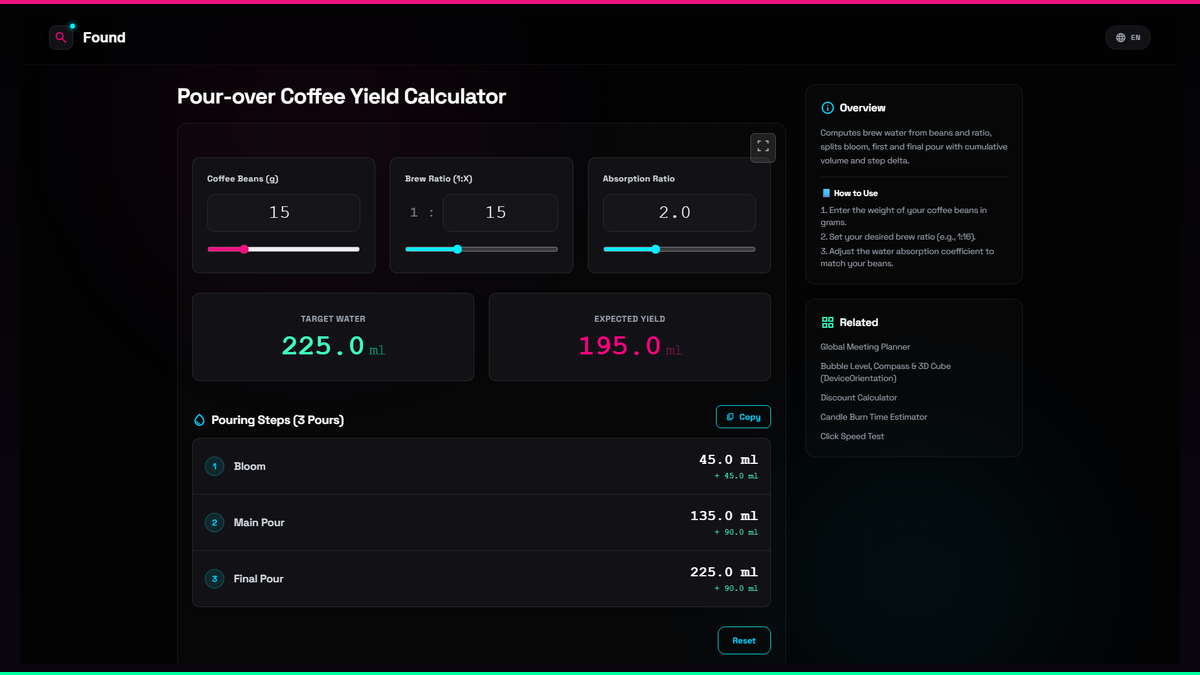Click the Found magnifier logo icon
Screen dimensions: 1200x675
(x=61, y=38)
